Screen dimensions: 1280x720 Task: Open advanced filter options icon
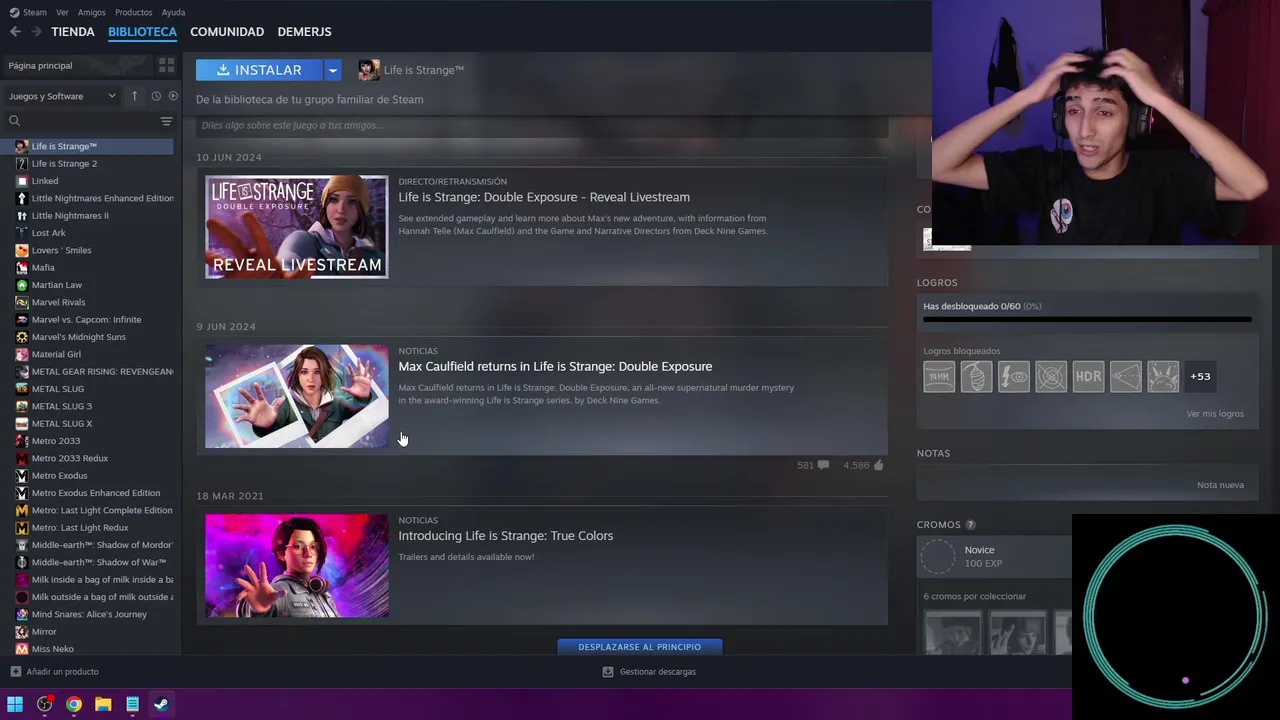point(166,121)
